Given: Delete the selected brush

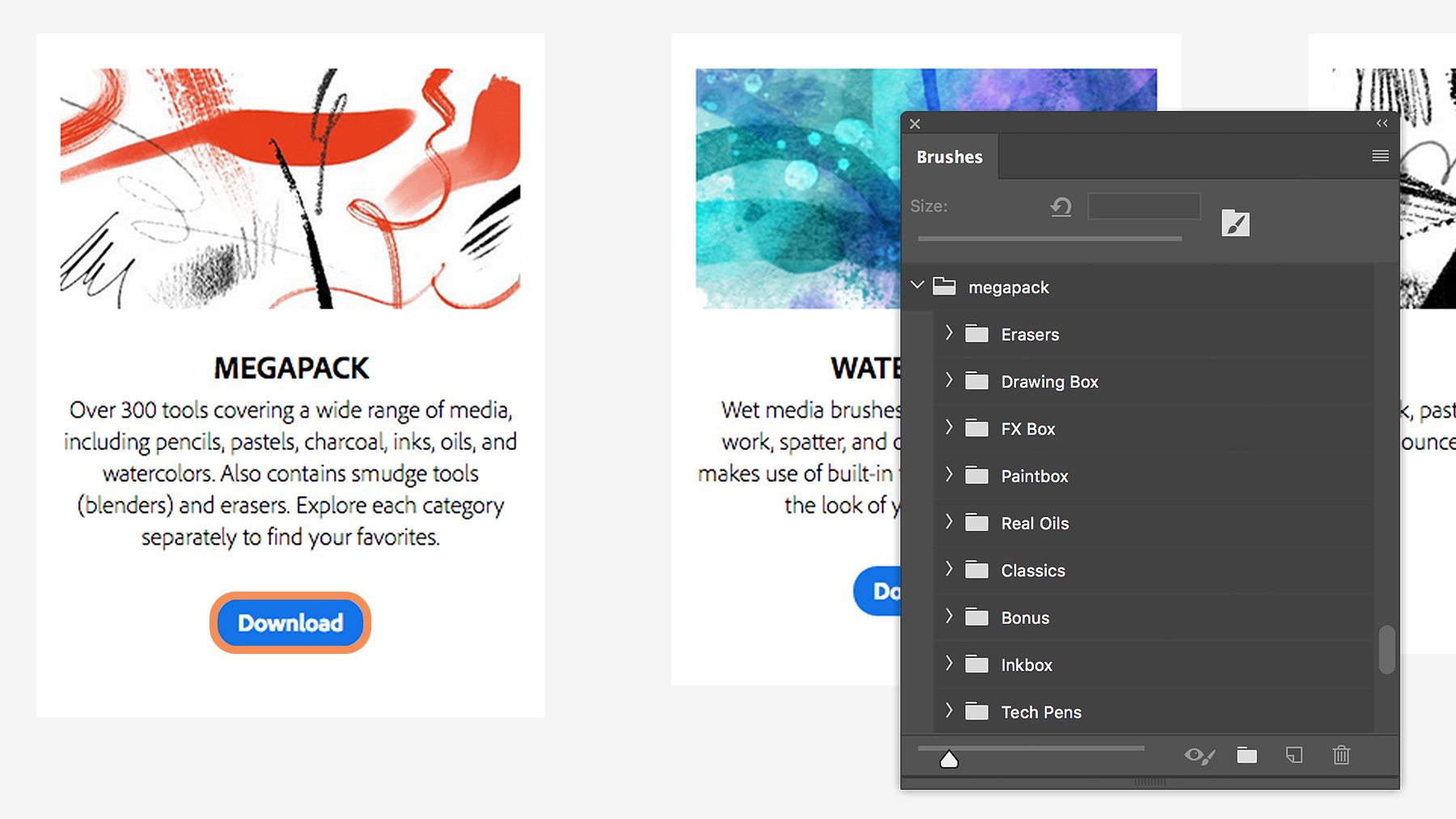Looking at the screenshot, I should click(1341, 755).
